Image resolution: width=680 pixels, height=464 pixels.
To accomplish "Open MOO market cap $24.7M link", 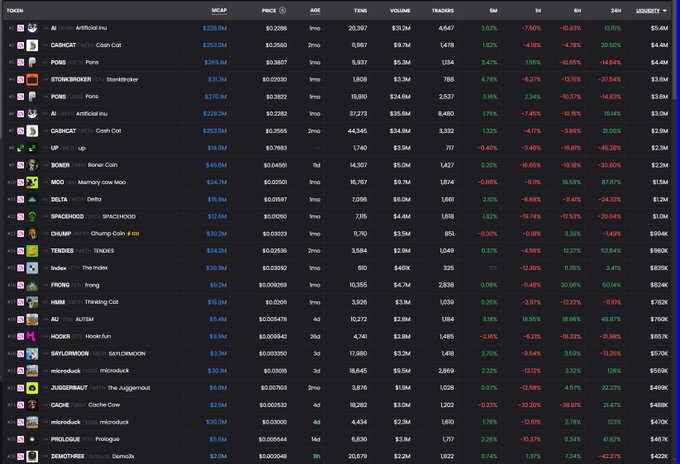I will pyautogui.click(x=217, y=182).
